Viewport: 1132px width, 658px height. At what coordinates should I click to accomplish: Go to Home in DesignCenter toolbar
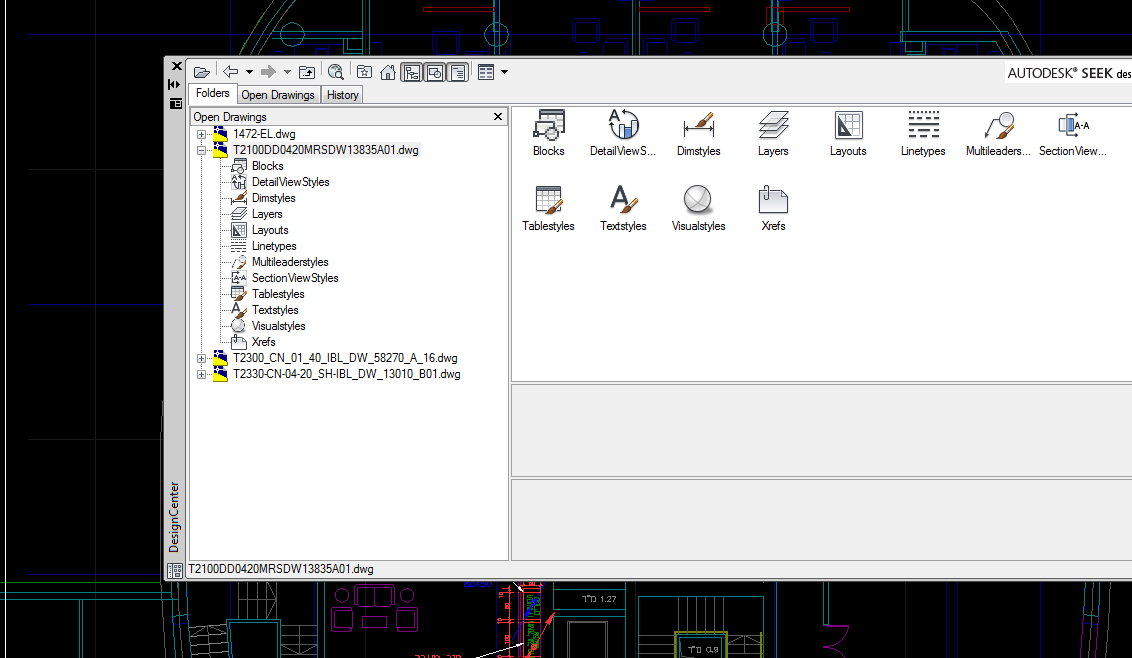click(x=387, y=72)
